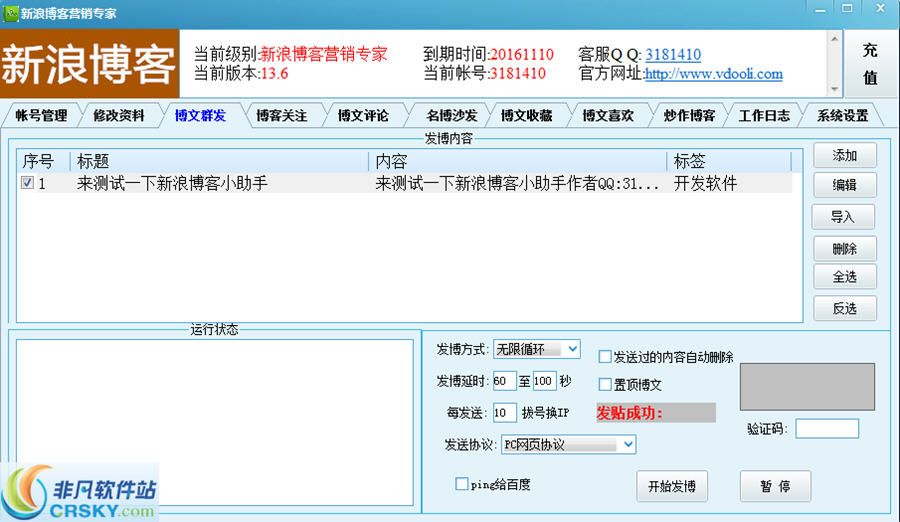900x522 pixels.
Task: Click the 新浪博客 logo banner
Action: point(90,64)
